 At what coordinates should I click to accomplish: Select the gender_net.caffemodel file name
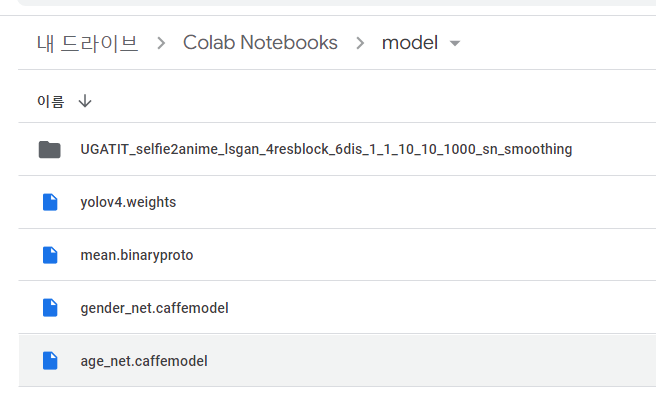click(x=154, y=308)
